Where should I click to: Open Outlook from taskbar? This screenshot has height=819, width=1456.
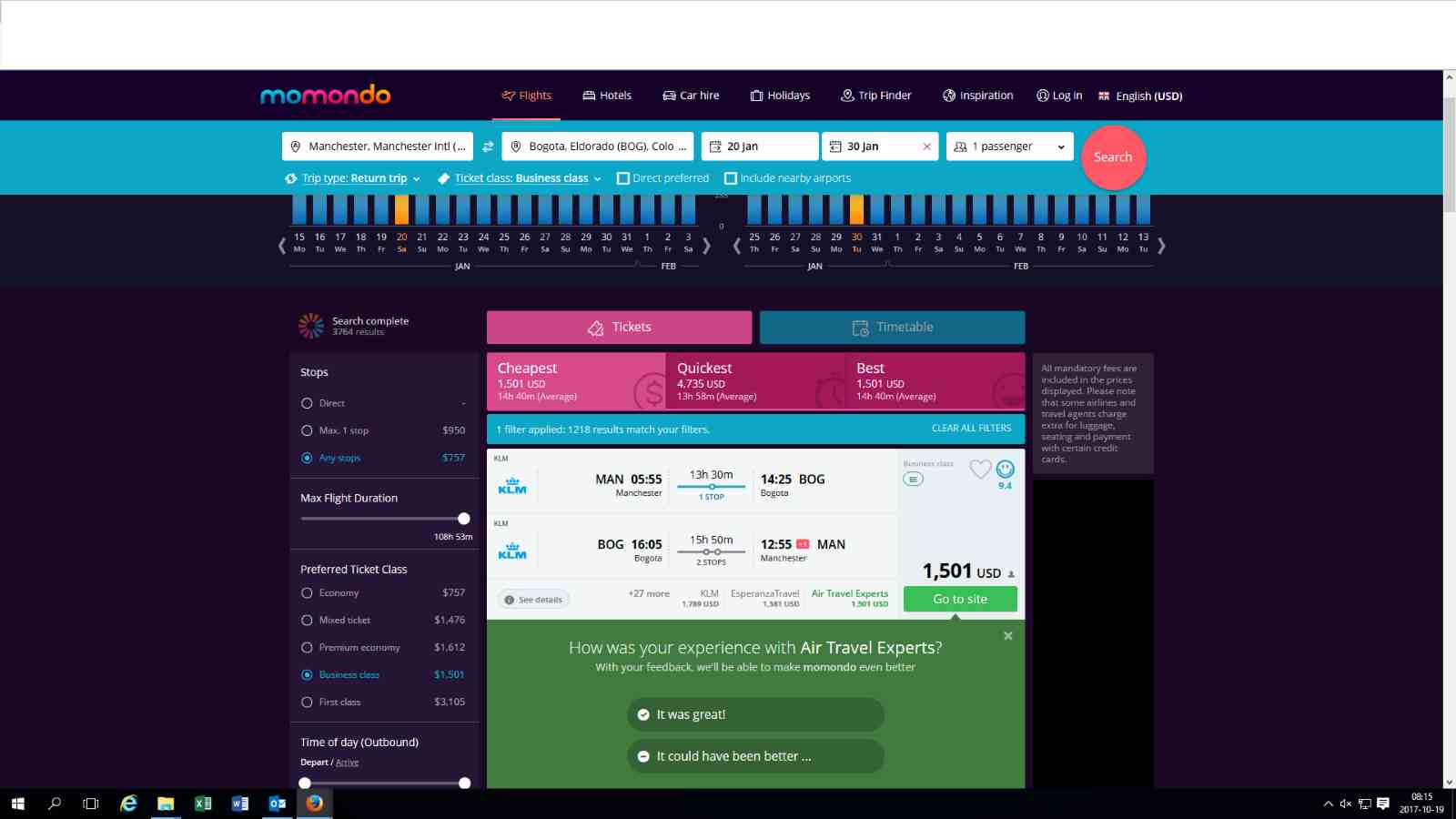pos(278,804)
